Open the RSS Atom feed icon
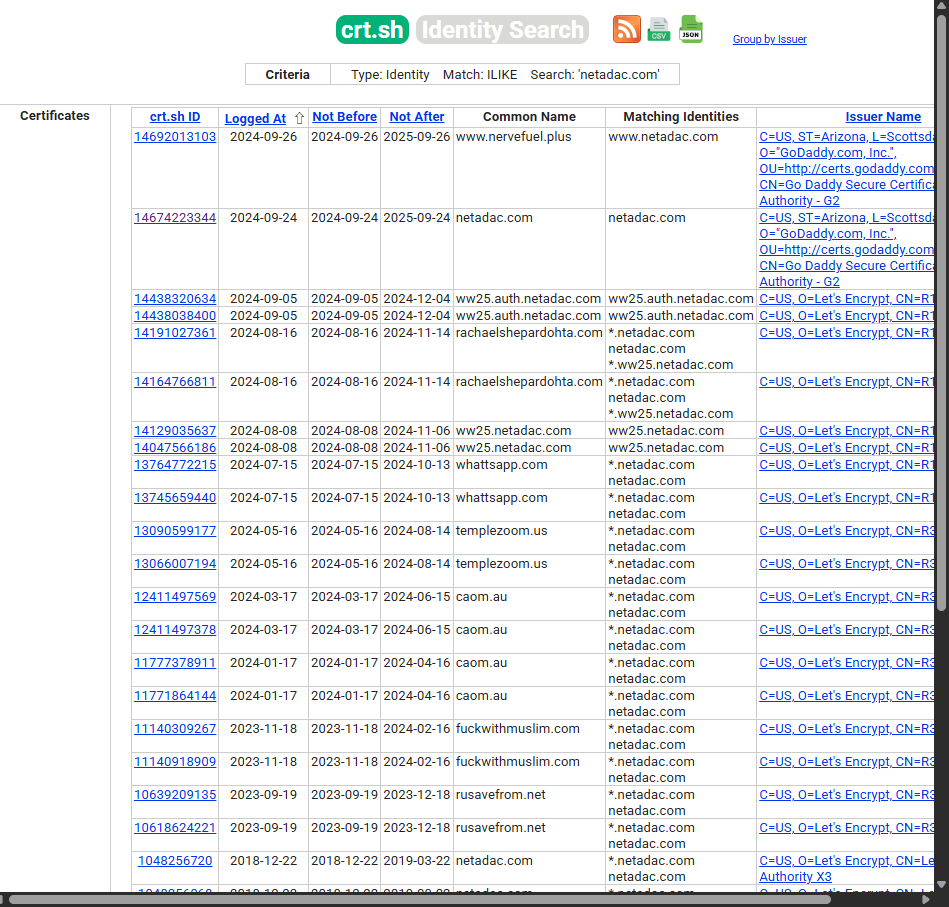 point(626,29)
